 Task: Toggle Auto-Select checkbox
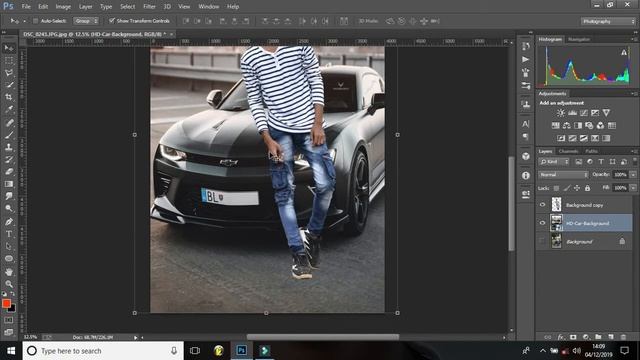click(36, 21)
